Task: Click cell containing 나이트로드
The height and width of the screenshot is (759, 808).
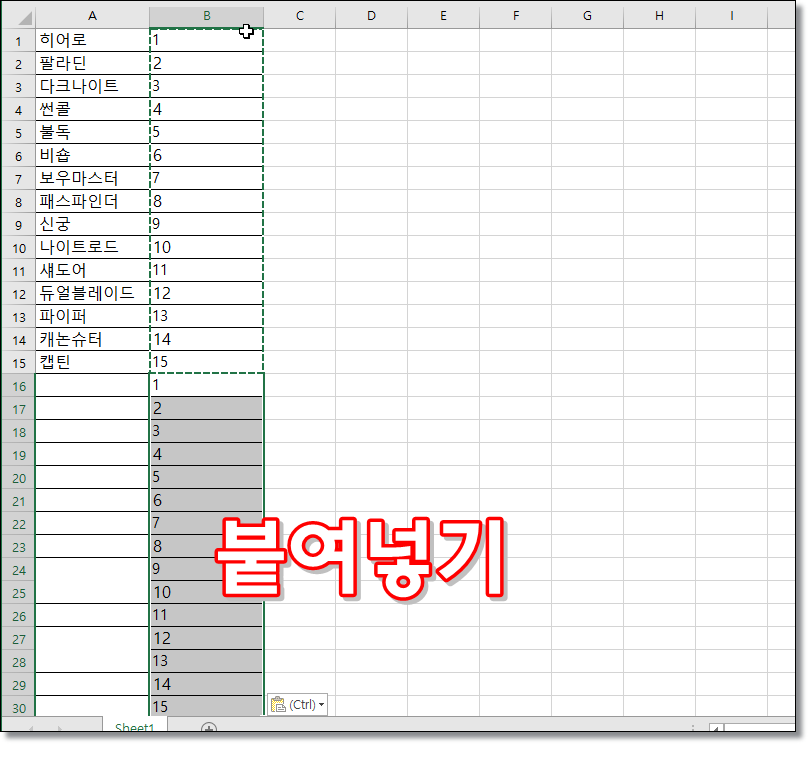Action: (x=92, y=247)
